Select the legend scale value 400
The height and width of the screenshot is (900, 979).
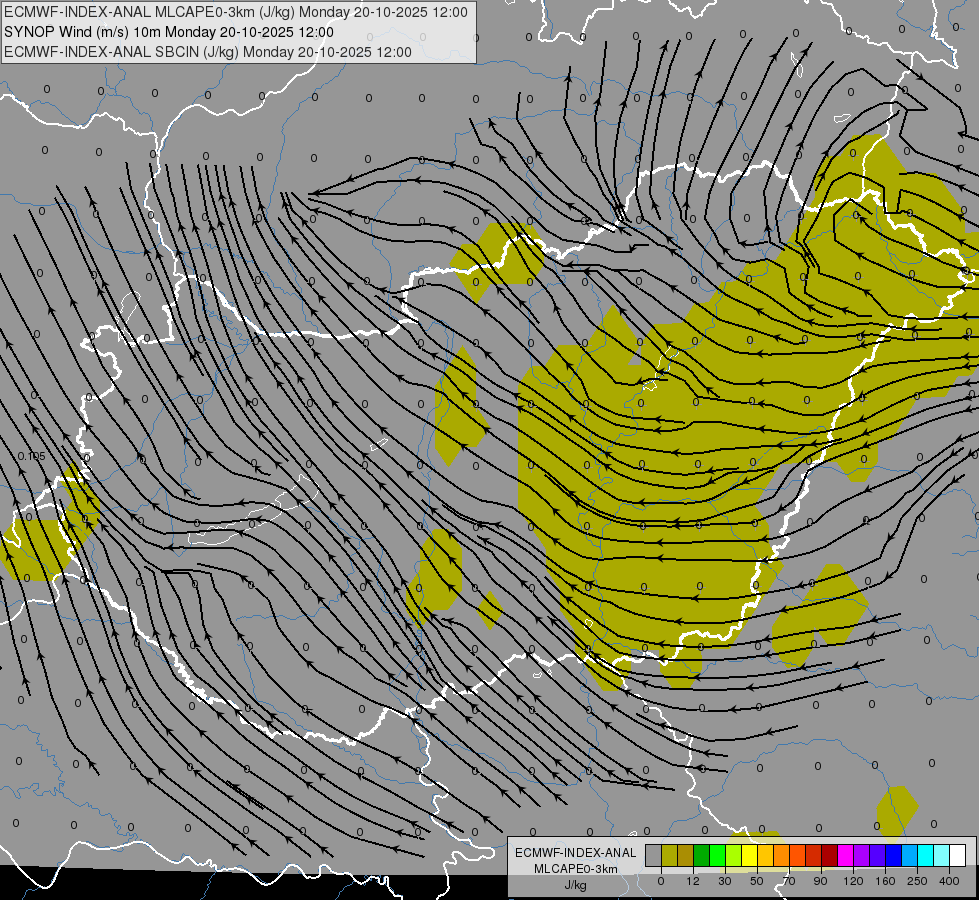coord(949,881)
